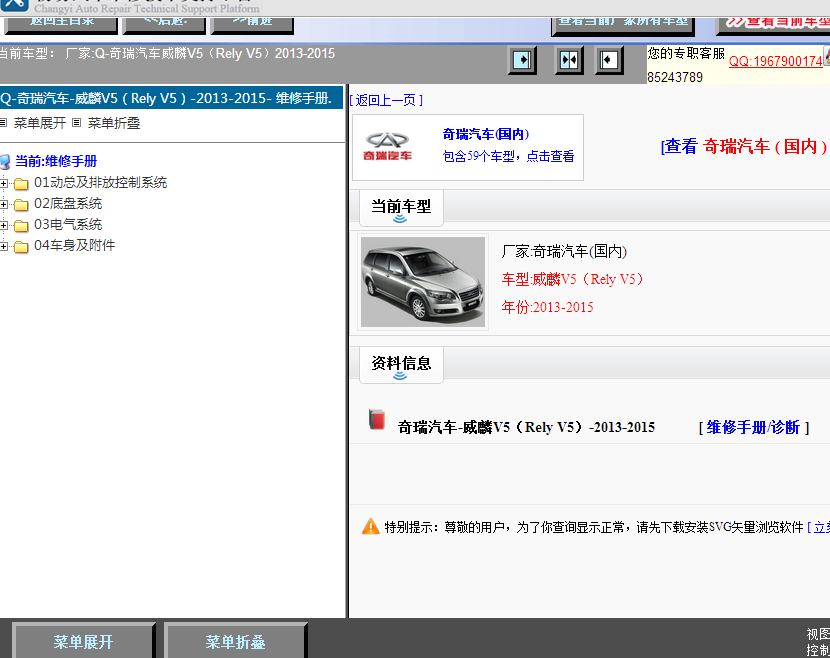Viewport: 830px width, 658px height.
Task: Click the blue 维修手册 header bar in left panel
Action: (x=172, y=98)
